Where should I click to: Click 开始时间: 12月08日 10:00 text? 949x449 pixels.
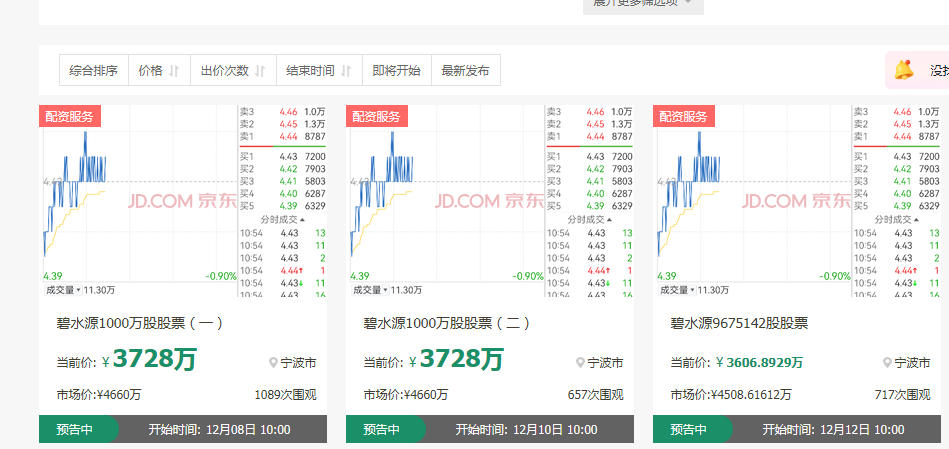219,430
